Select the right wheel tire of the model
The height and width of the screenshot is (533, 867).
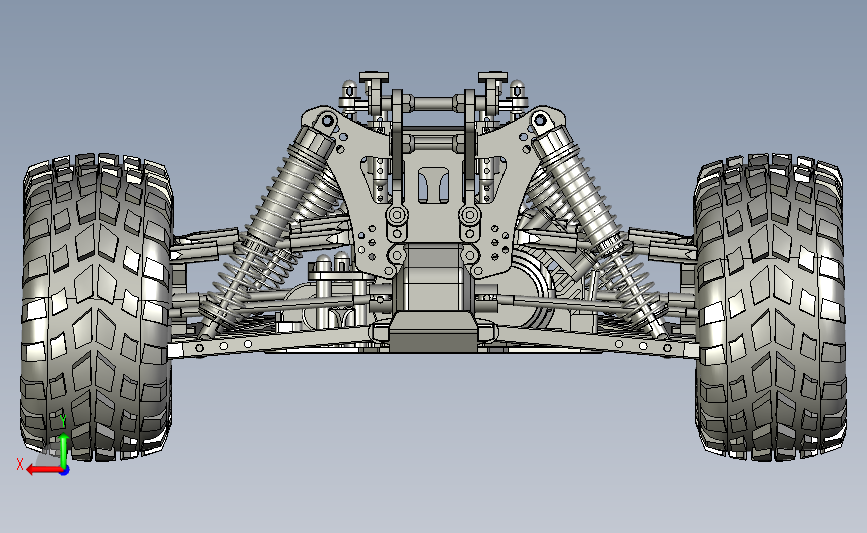pyautogui.click(x=770, y=307)
